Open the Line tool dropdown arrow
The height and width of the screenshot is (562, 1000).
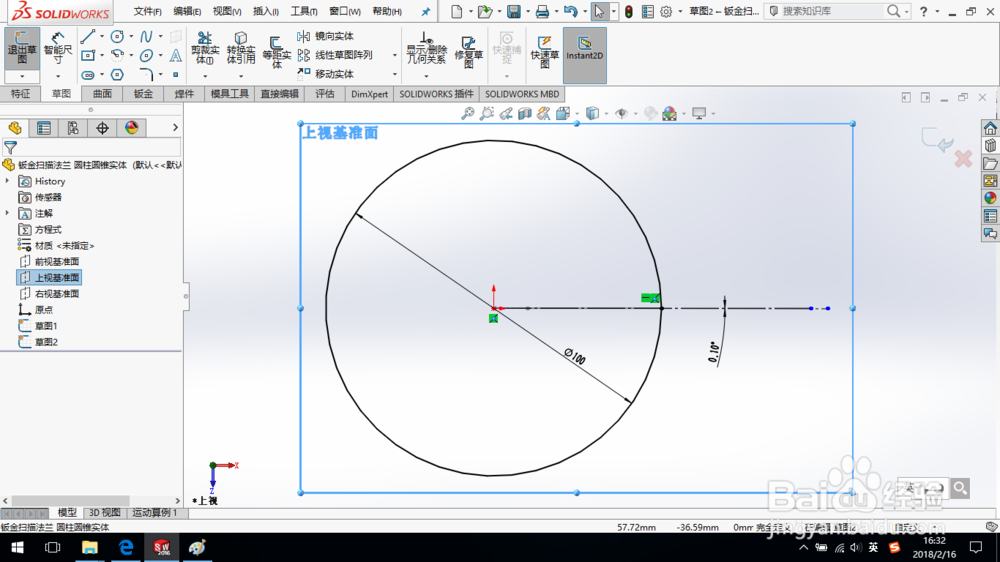[102, 36]
